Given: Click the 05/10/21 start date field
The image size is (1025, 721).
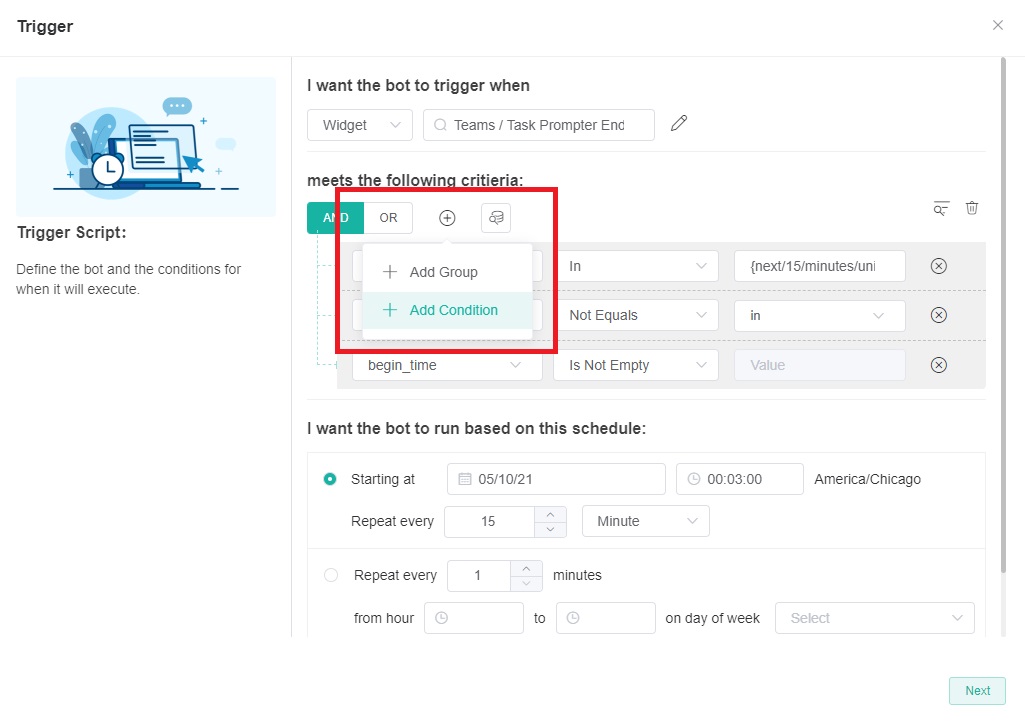Looking at the screenshot, I should [x=556, y=479].
